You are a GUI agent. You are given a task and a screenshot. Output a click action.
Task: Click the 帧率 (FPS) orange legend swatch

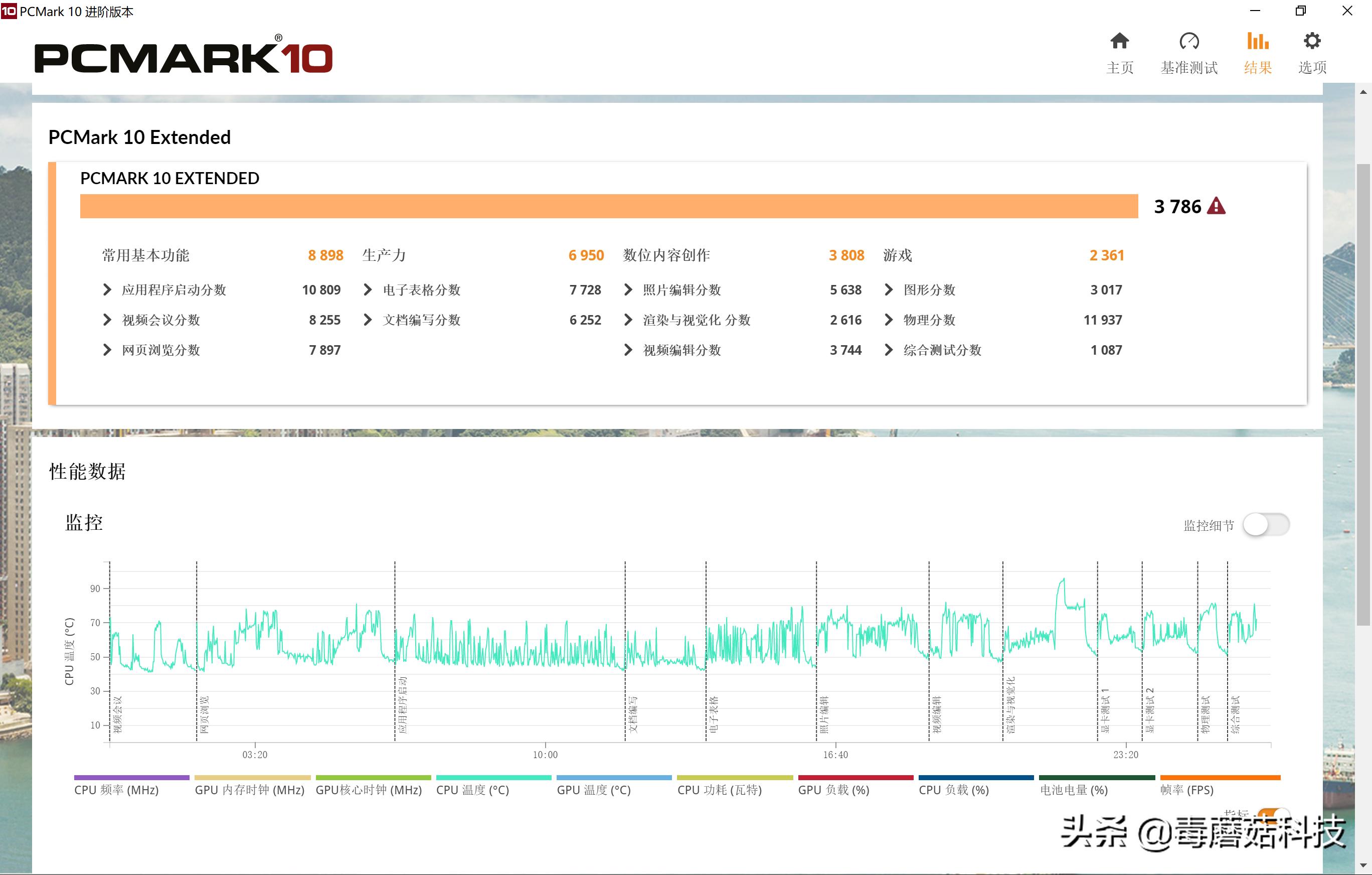coord(1220,778)
